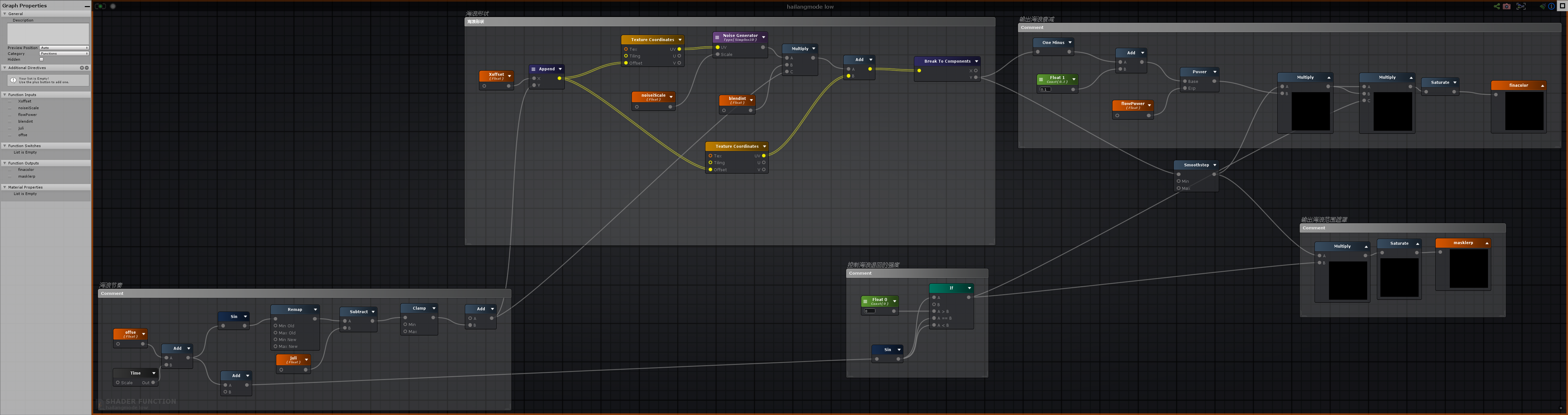Select the Break To Components node header
Image resolution: width=1568 pixels, height=415 pixels.
[x=947, y=61]
